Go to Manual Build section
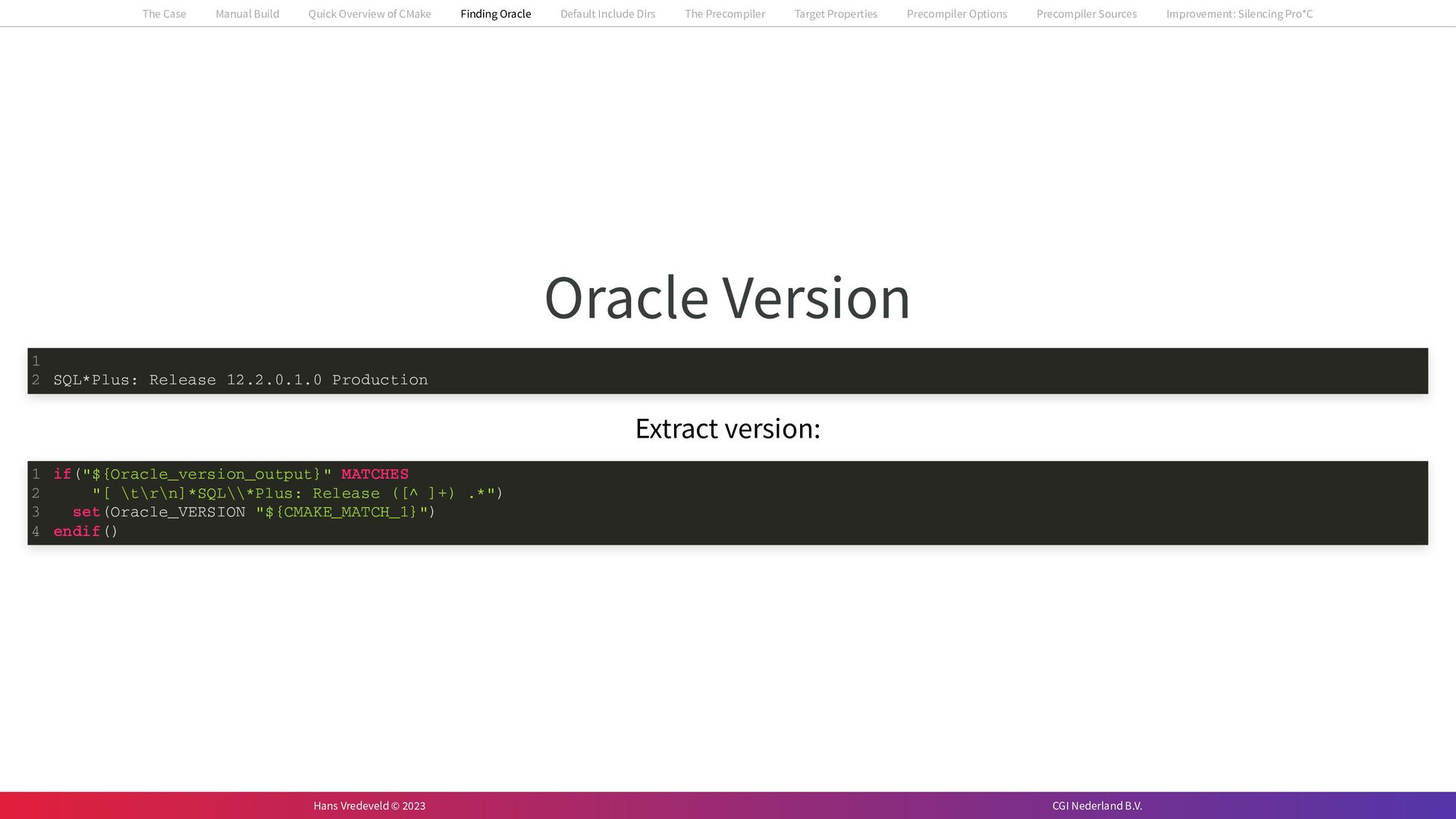 pyautogui.click(x=247, y=14)
